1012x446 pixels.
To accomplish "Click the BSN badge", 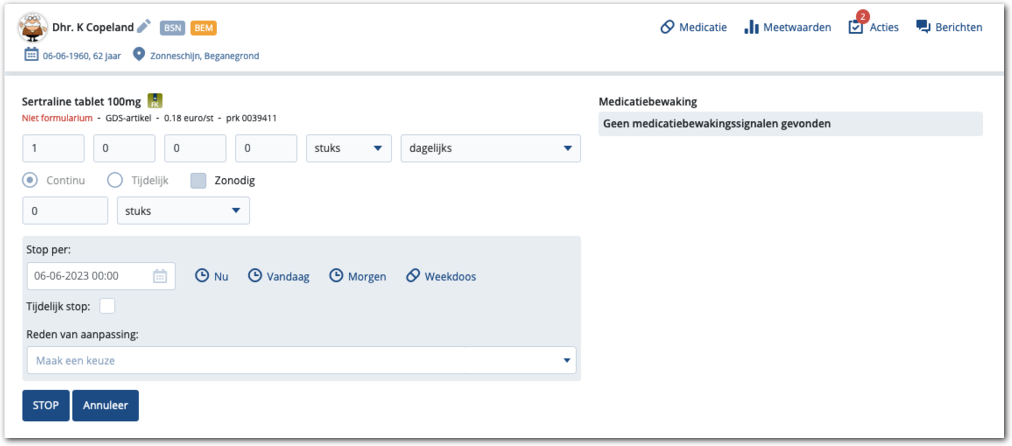I will (173, 28).
